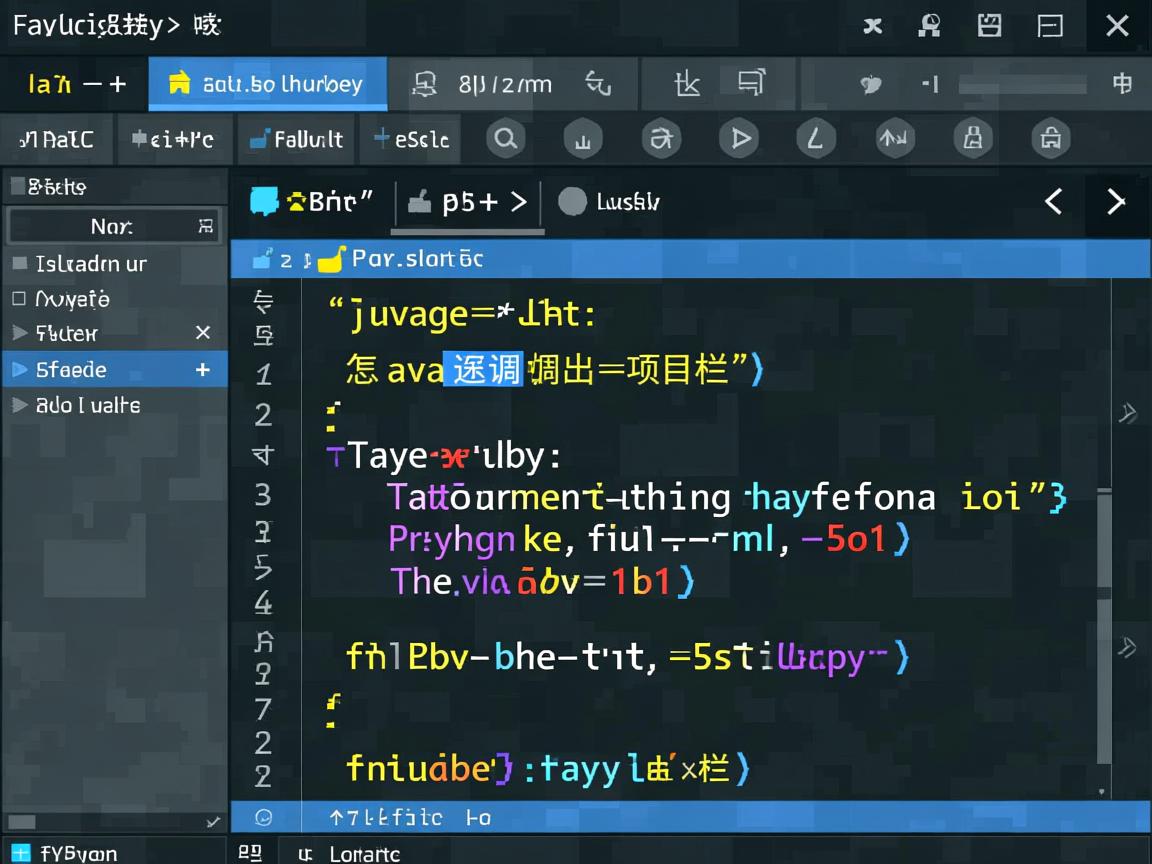Switch to the aalt.bo lhurbey tab

tap(267, 84)
